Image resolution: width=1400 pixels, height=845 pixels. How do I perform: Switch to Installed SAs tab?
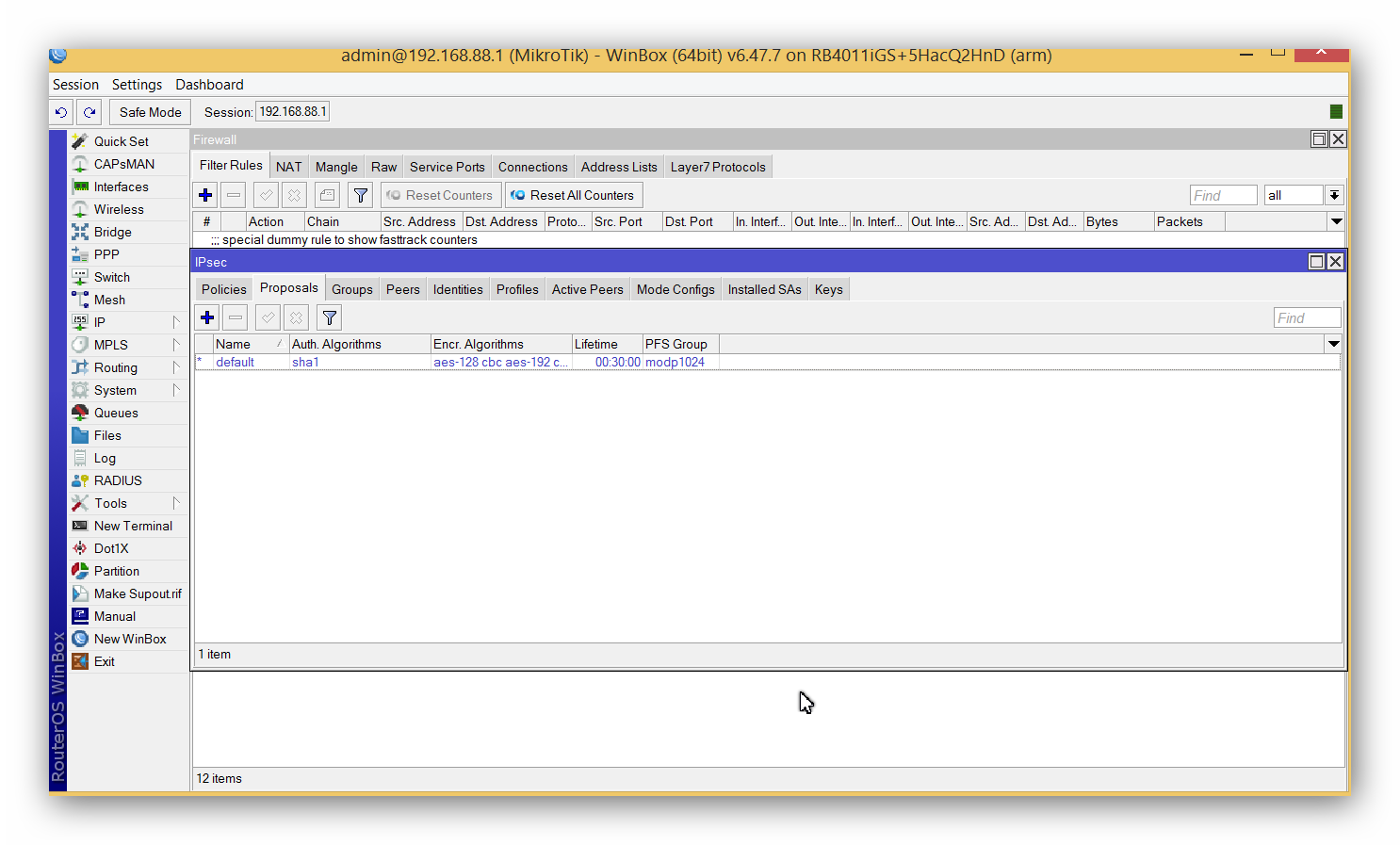764,289
